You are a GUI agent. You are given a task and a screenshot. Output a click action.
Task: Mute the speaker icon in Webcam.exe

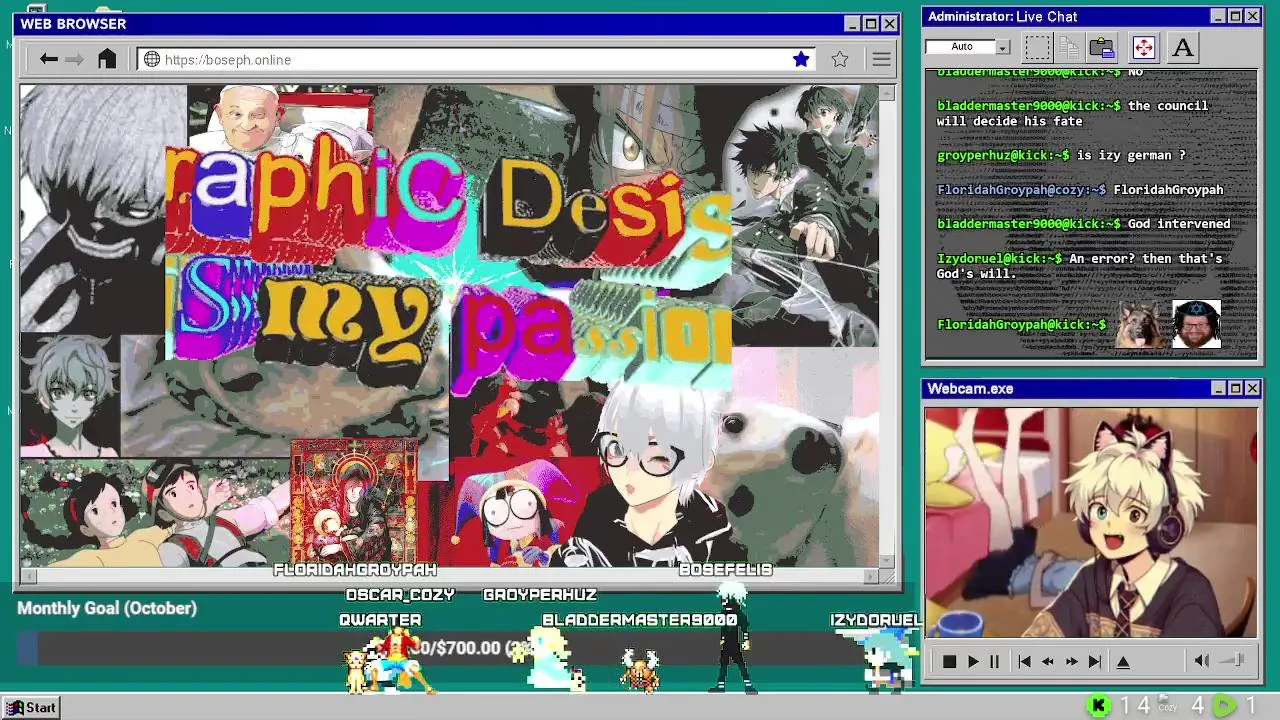pyautogui.click(x=1202, y=660)
